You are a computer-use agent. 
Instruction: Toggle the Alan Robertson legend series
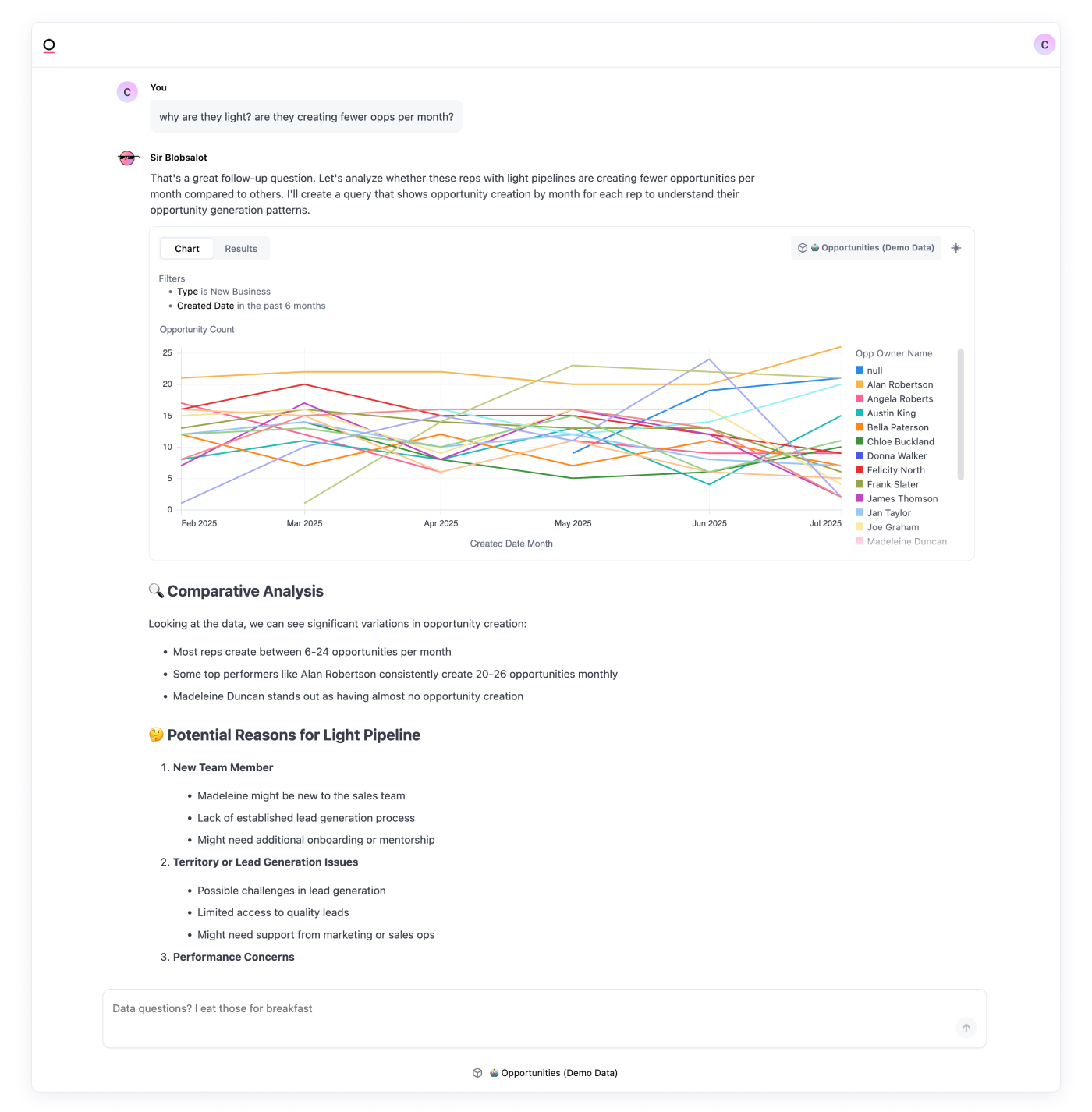point(899,384)
